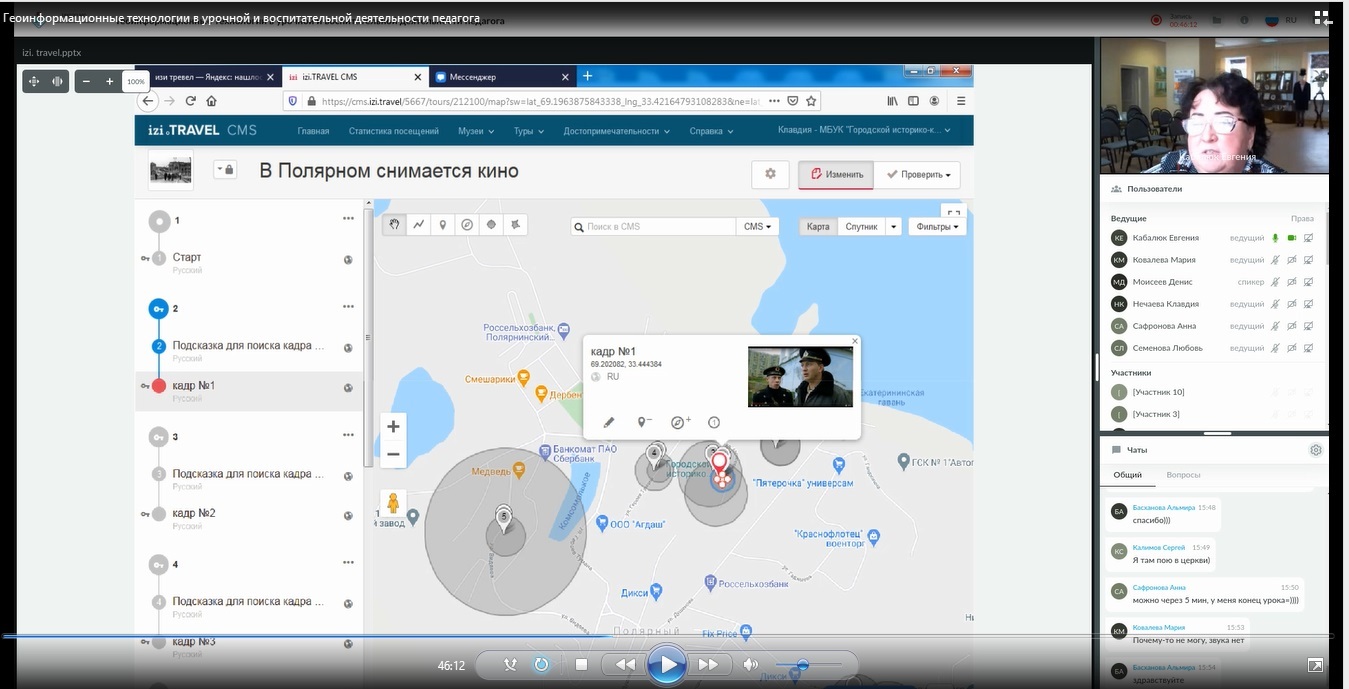This screenshot has width=1349, height=689.
Task: Click the pencil edit icon in popup
Action: 609,422
